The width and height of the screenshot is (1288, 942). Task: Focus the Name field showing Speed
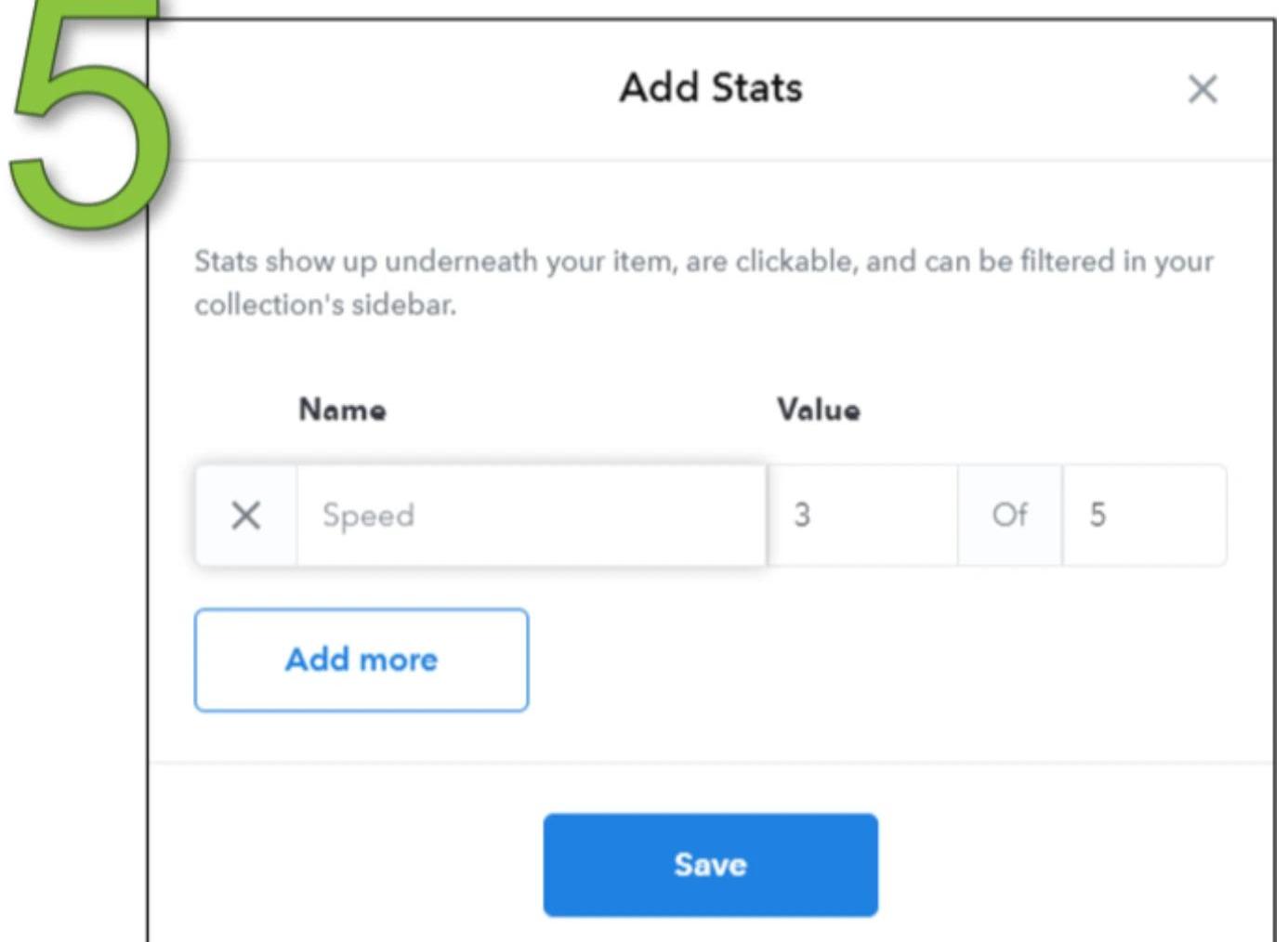(532, 515)
